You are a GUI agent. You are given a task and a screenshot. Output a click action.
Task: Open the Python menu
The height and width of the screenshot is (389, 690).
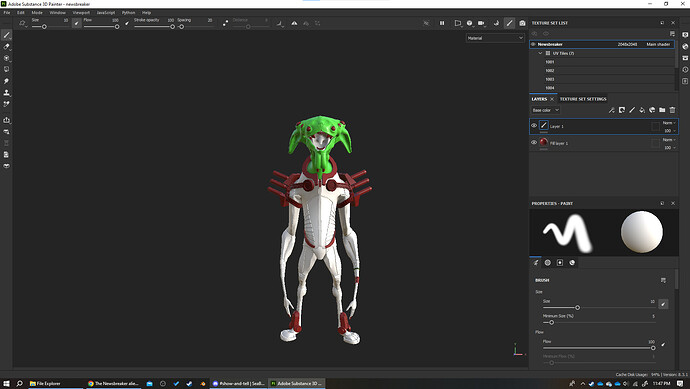pyautogui.click(x=128, y=13)
